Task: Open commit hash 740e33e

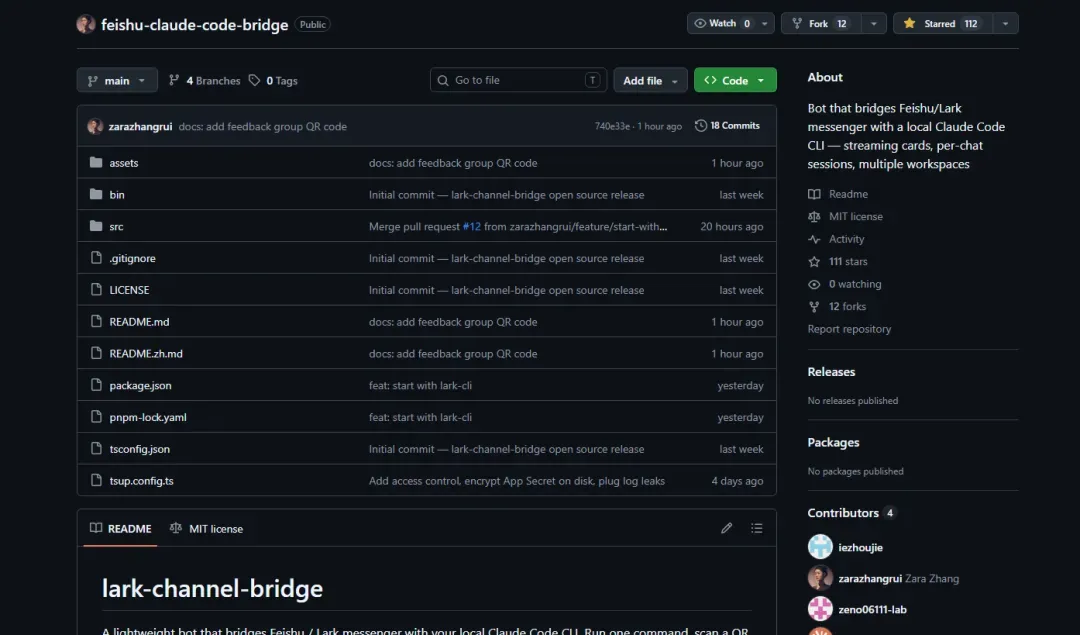Action: pos(612,126)
